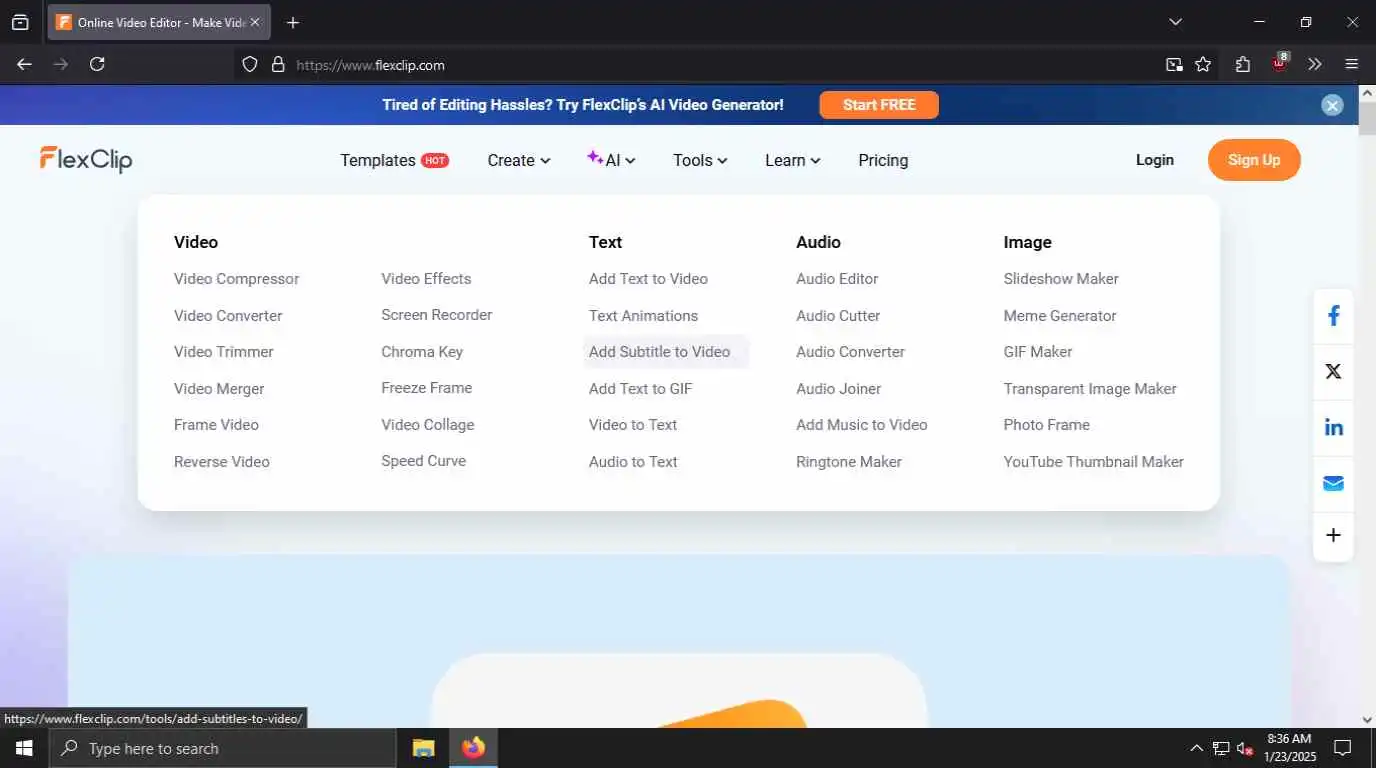The image size is (1376, 768).
Task: Share page on LinkedIn
Action: pos(1333,427)
